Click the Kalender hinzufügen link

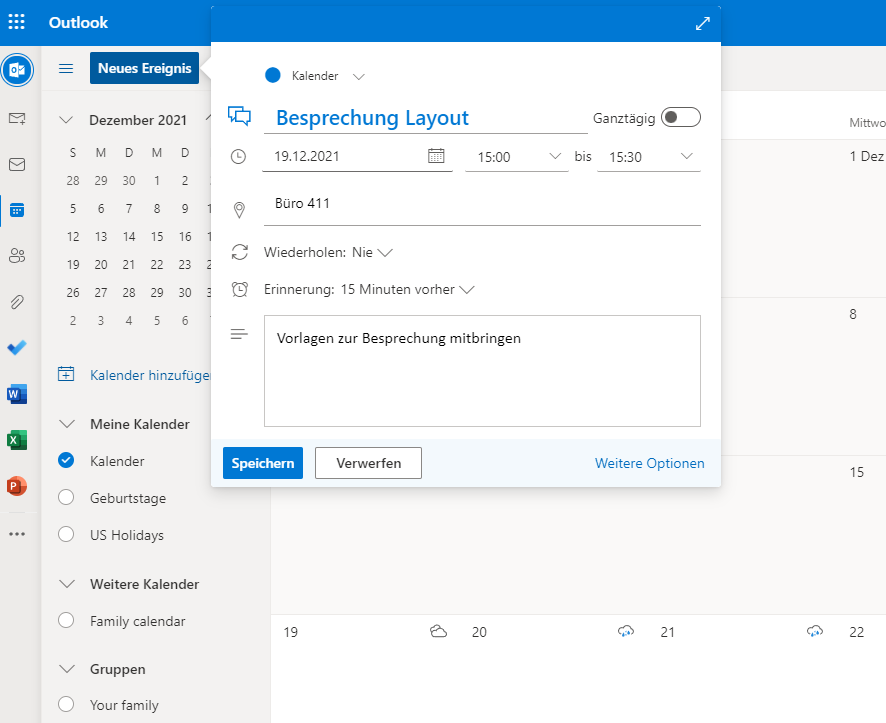pos(150,375)
